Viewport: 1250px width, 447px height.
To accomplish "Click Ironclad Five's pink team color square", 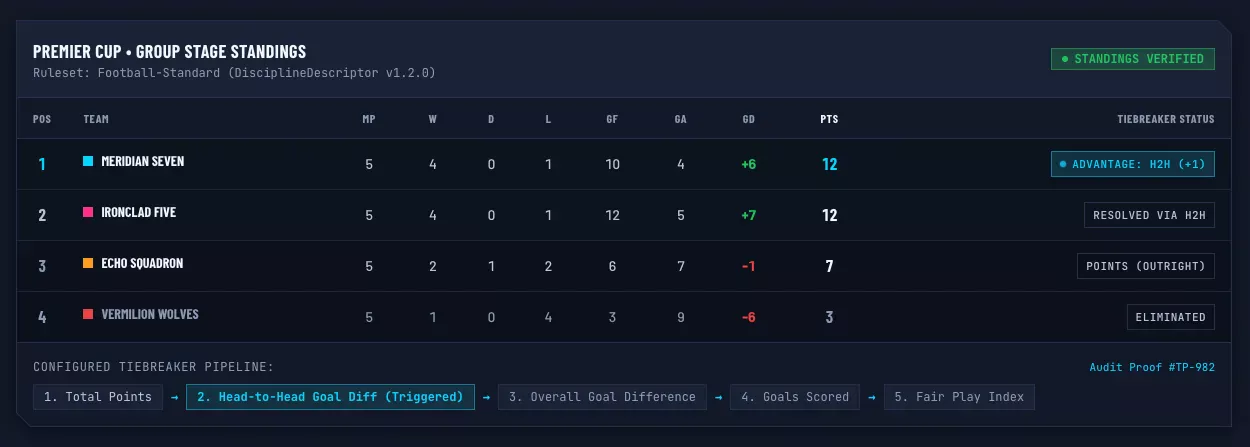I will pyautogui.click(x=88, y=212).
